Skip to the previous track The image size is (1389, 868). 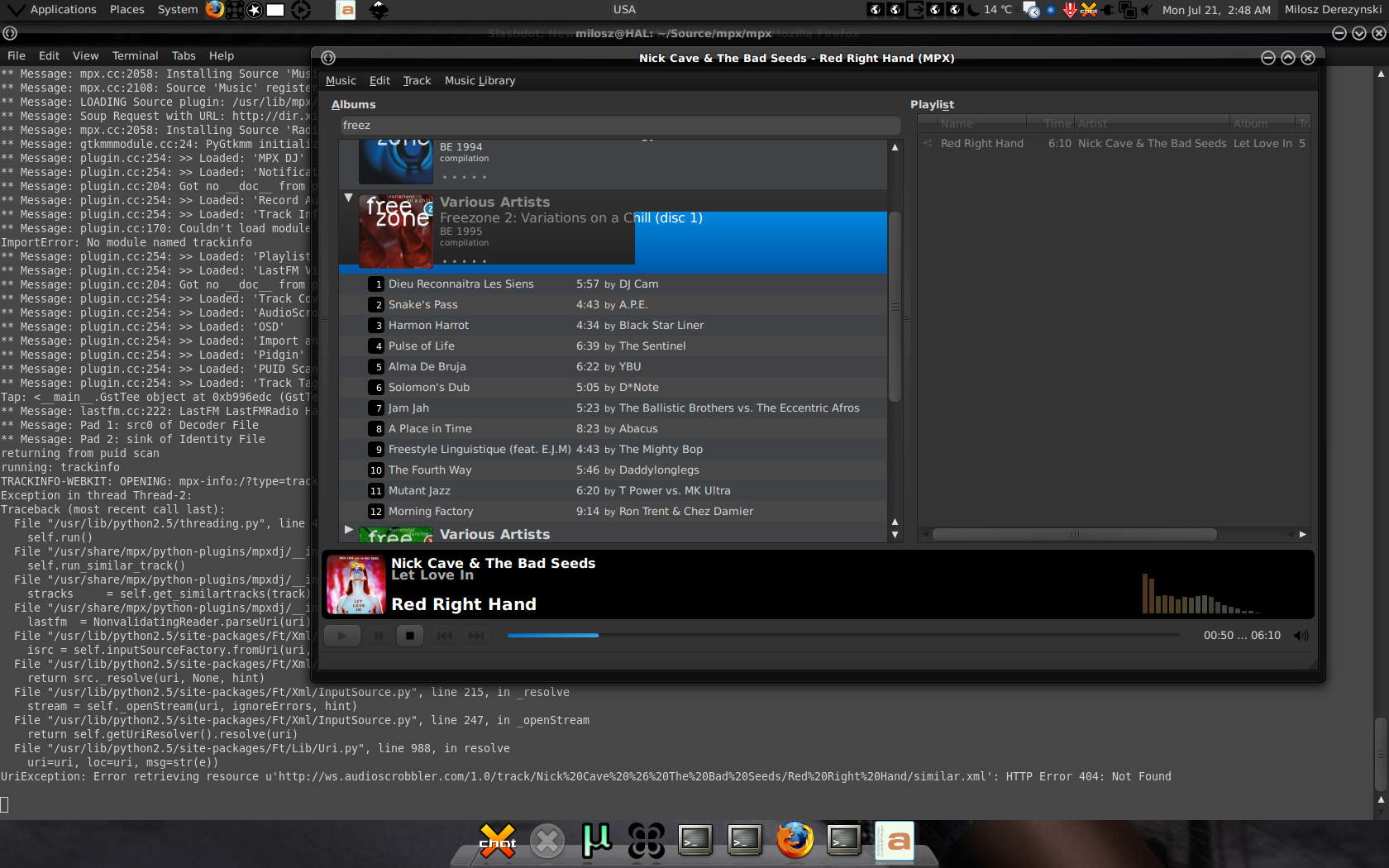click(445, 636)
